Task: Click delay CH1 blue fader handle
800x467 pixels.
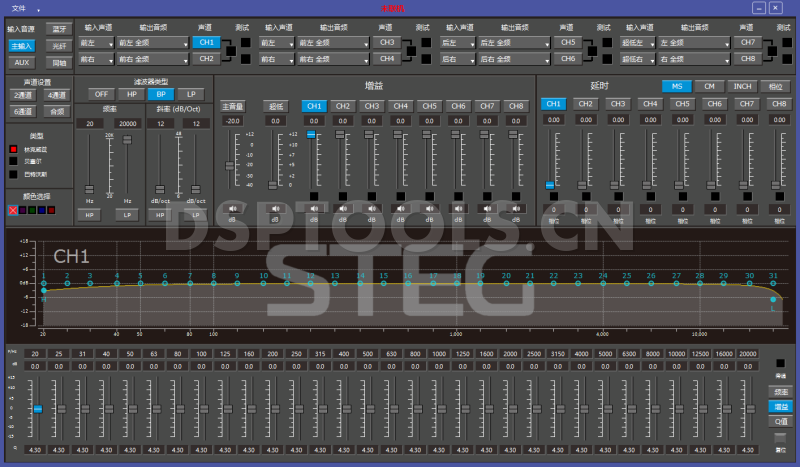Action: point(549,185)
